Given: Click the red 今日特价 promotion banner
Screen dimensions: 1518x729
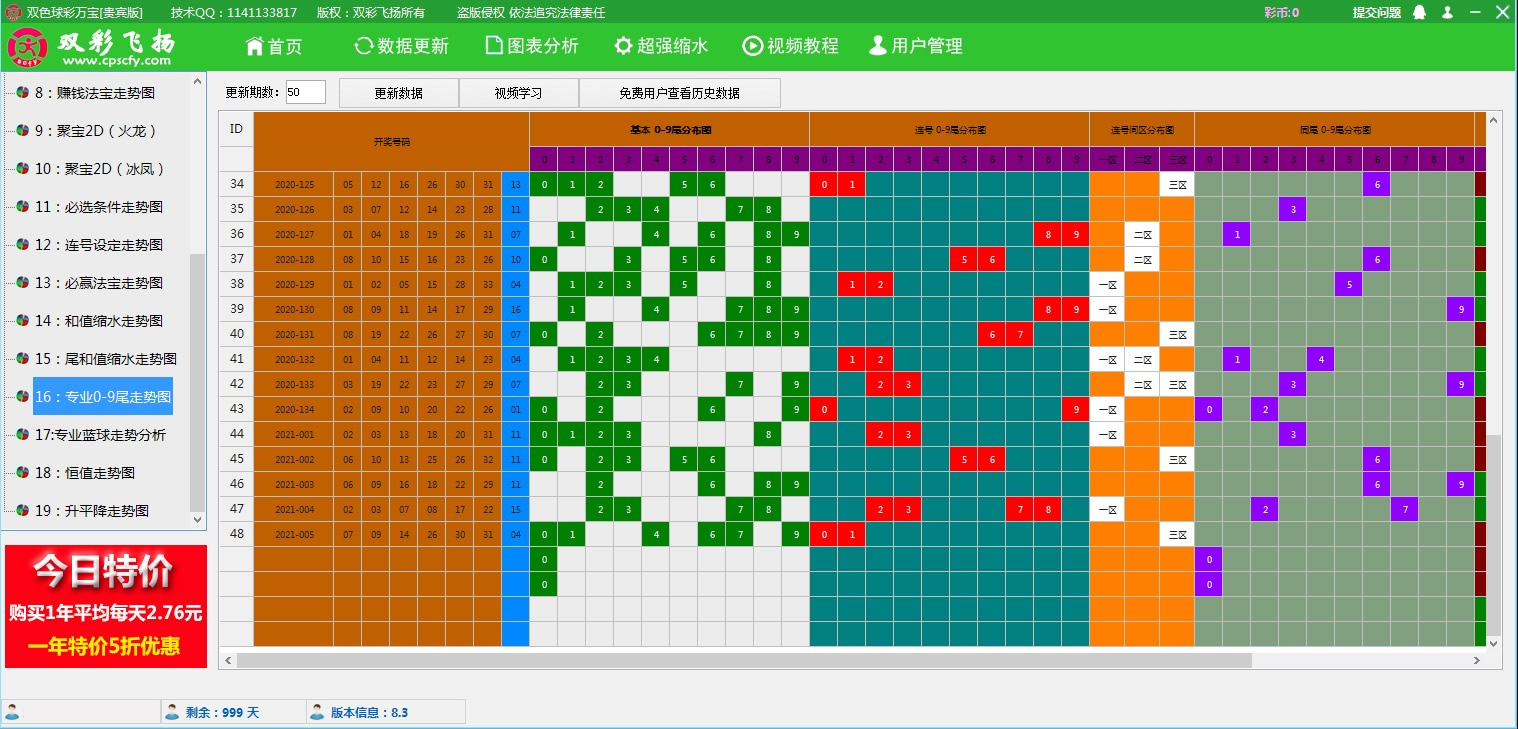Looking at the screenshot, I should point(106,606).
